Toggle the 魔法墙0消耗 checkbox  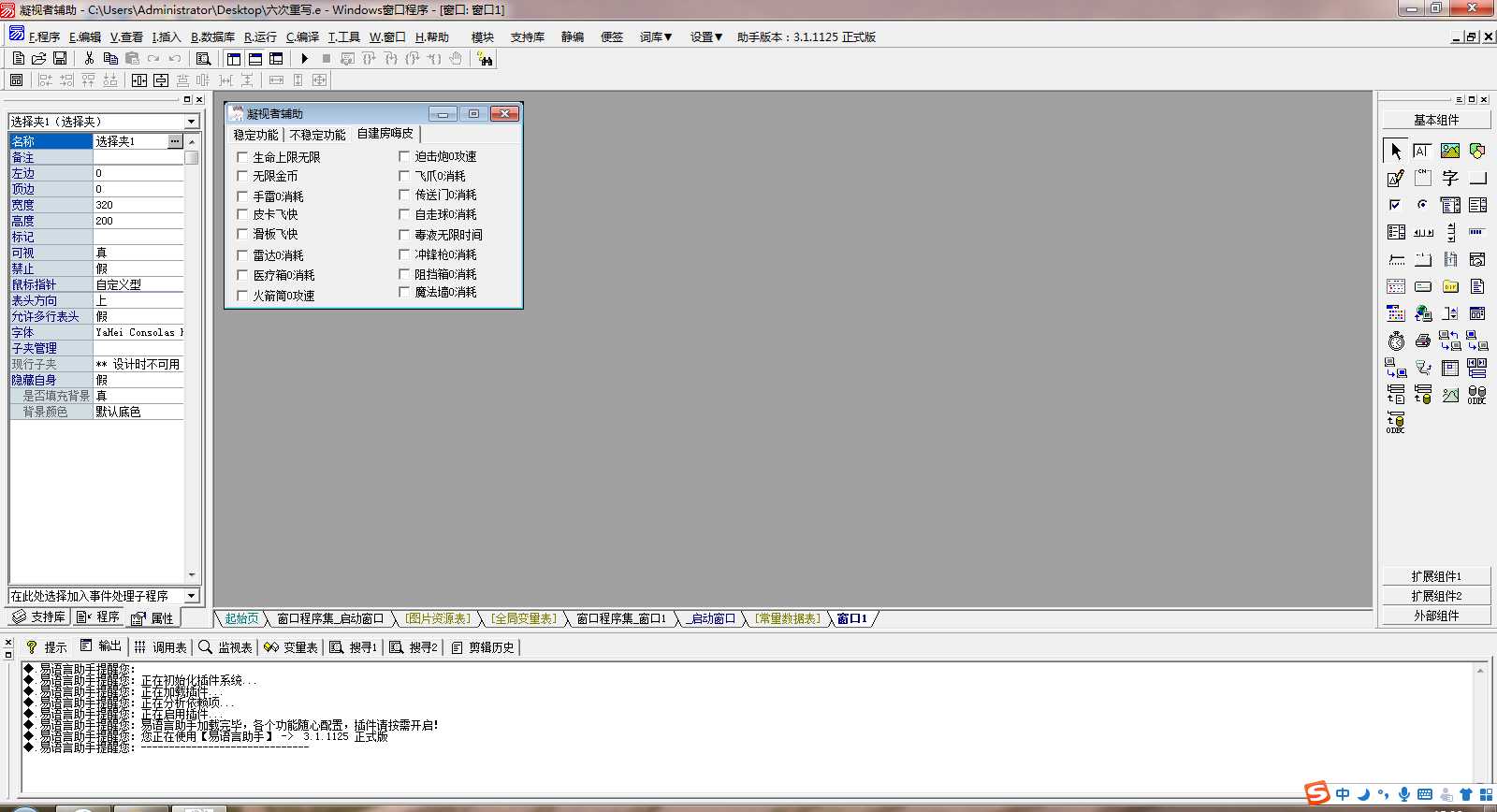(x=404, y=292)
